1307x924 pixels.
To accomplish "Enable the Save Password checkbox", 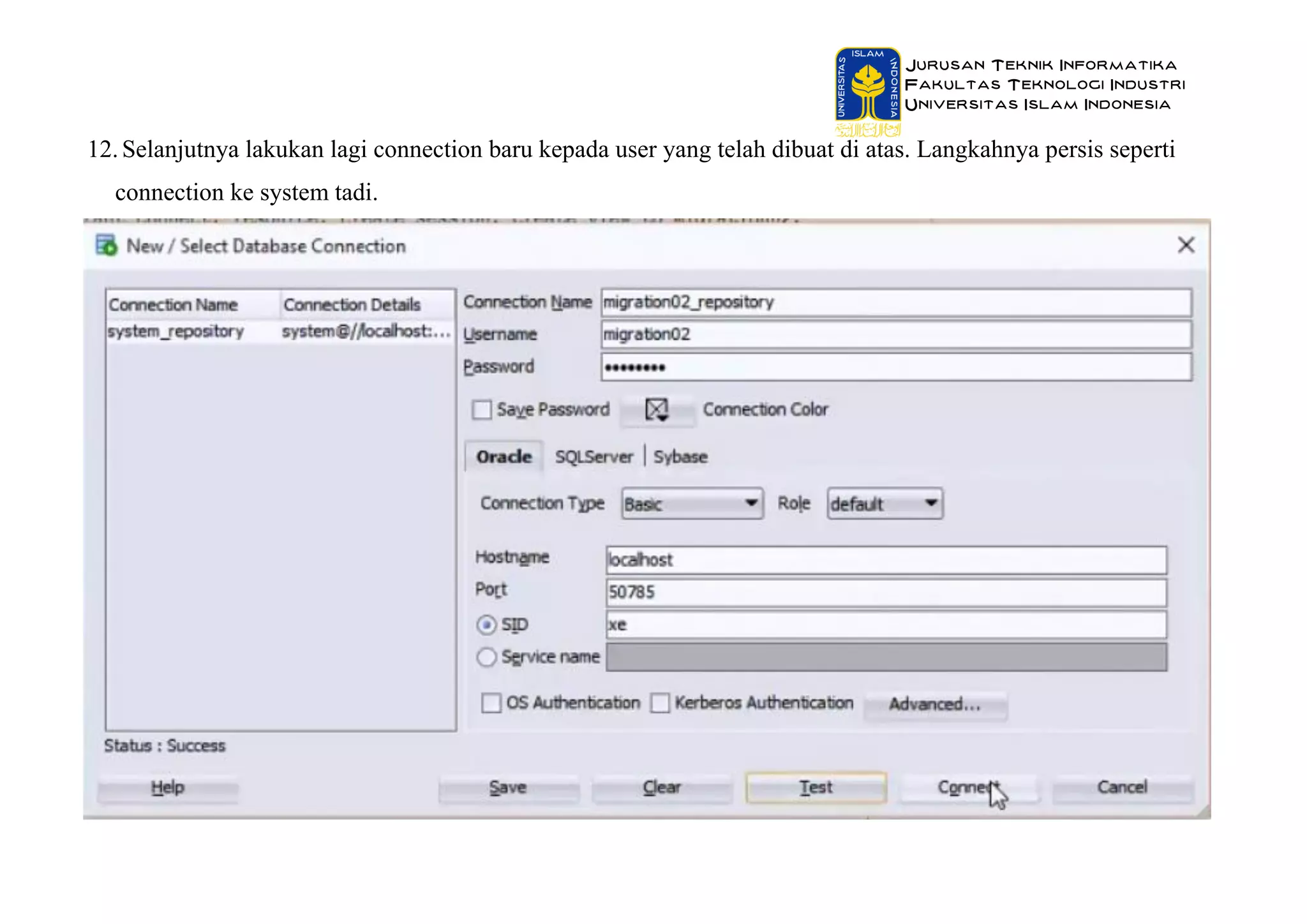I will [482, 410].
